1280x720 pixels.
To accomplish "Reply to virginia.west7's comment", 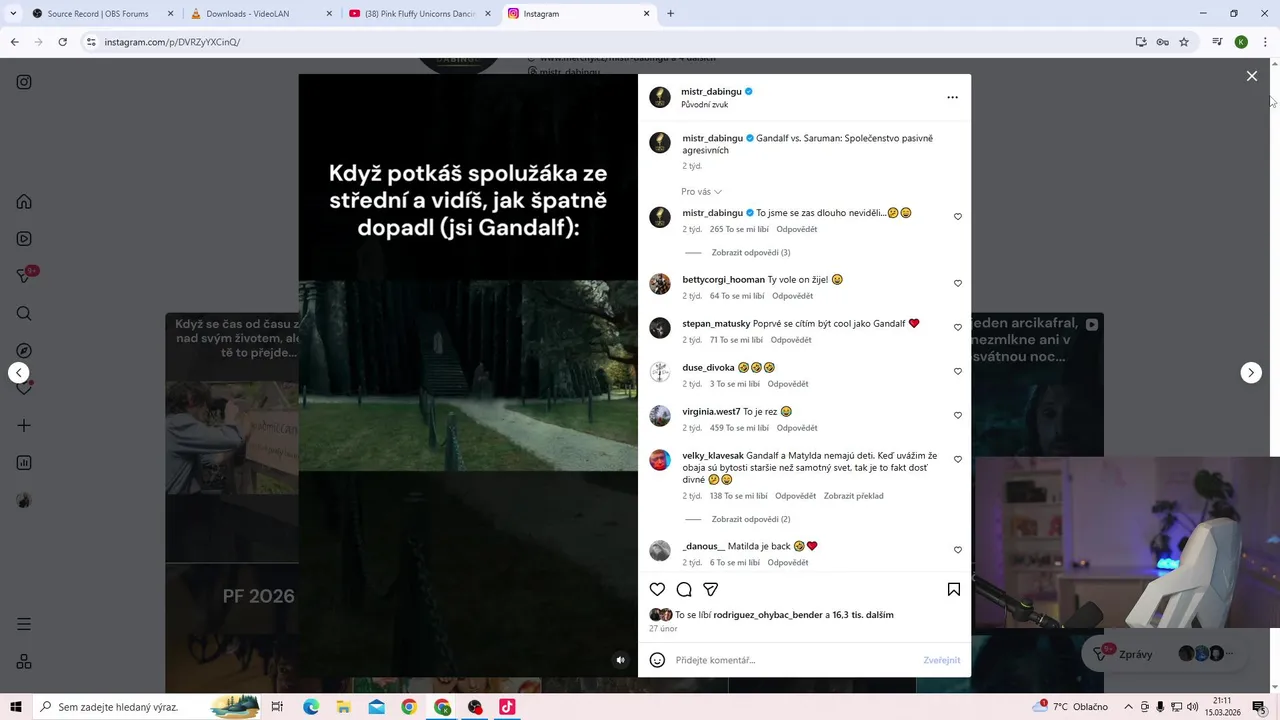I will click(x=797, y=428).
